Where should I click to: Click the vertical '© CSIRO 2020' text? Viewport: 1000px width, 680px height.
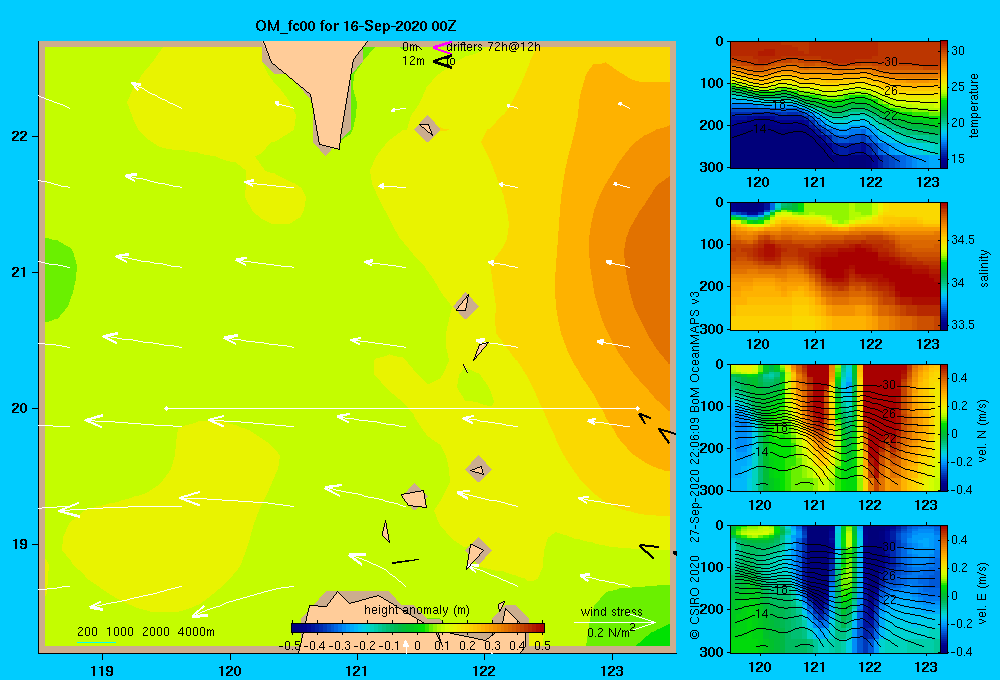695,597
